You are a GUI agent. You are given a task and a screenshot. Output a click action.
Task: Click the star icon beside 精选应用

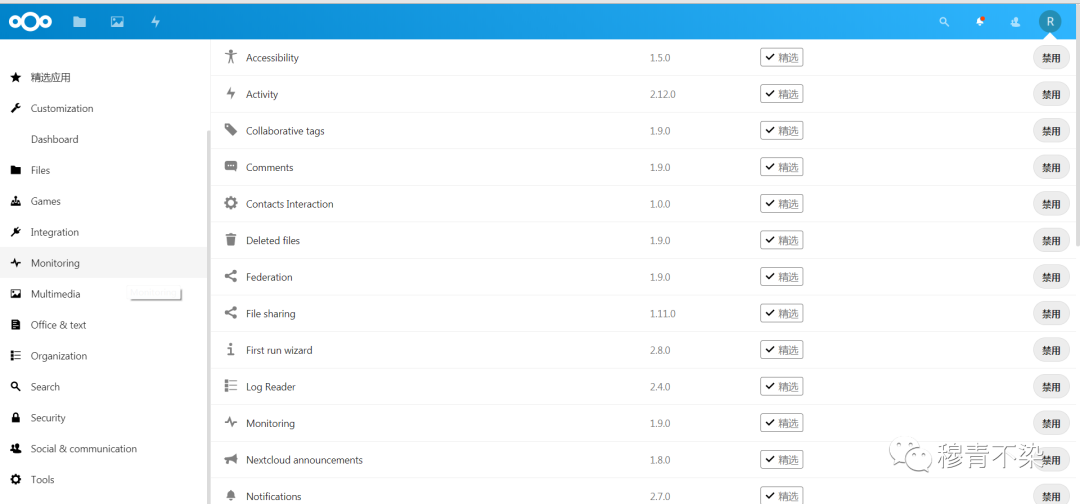[16, 77]
